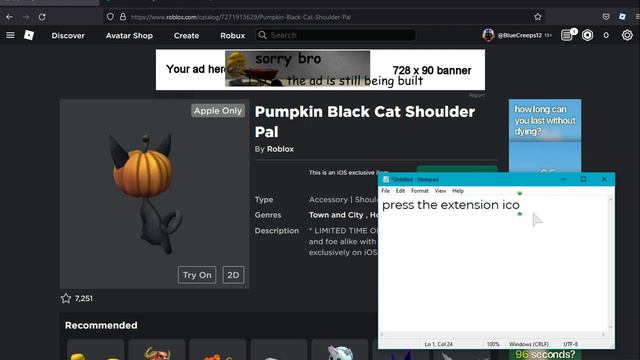
Task: Click the Ln 1, Col 24 status entry
Action: pyautogui.click(x=438, y=344)
